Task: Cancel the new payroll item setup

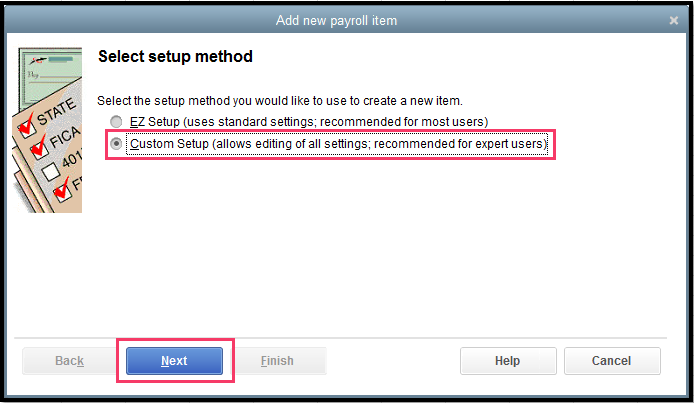Action: pos(611,361)
